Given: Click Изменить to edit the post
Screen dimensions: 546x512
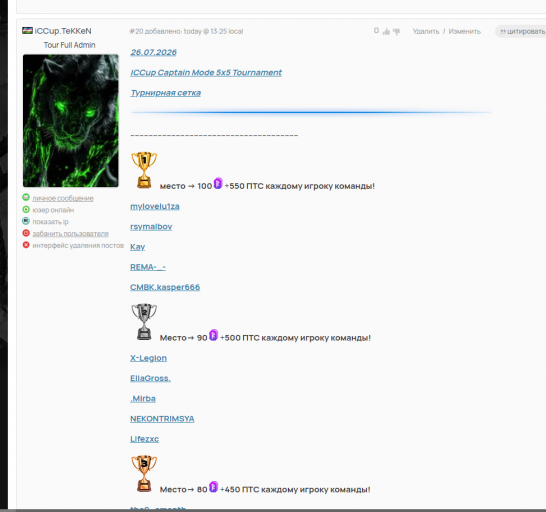Looking at the screenshot, I should click(465, 31).
